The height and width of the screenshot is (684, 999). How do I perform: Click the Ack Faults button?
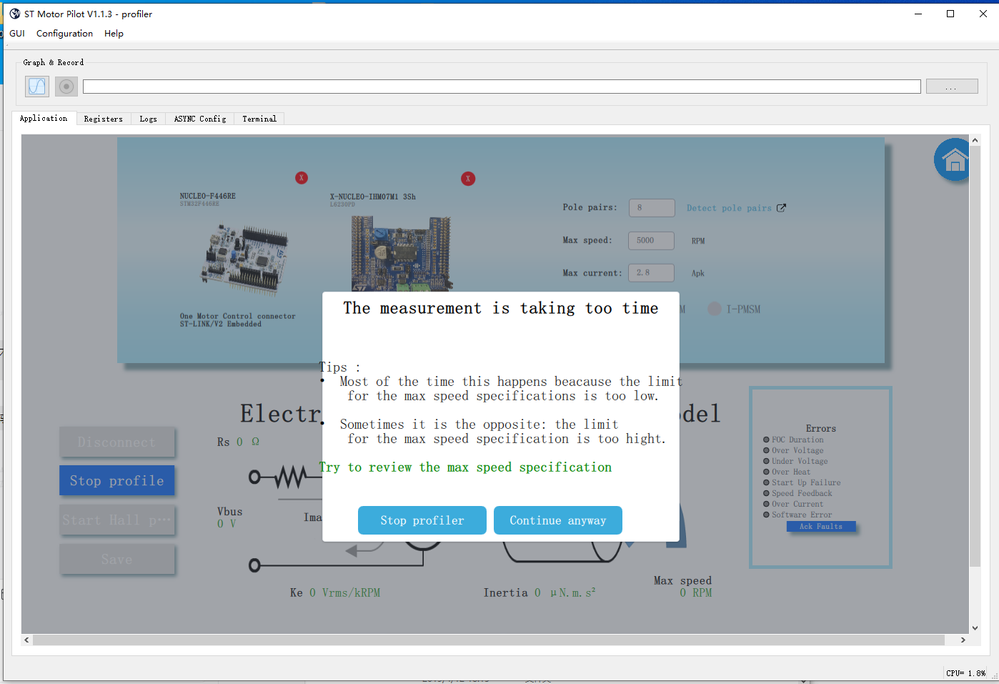(x=821, y=526)
